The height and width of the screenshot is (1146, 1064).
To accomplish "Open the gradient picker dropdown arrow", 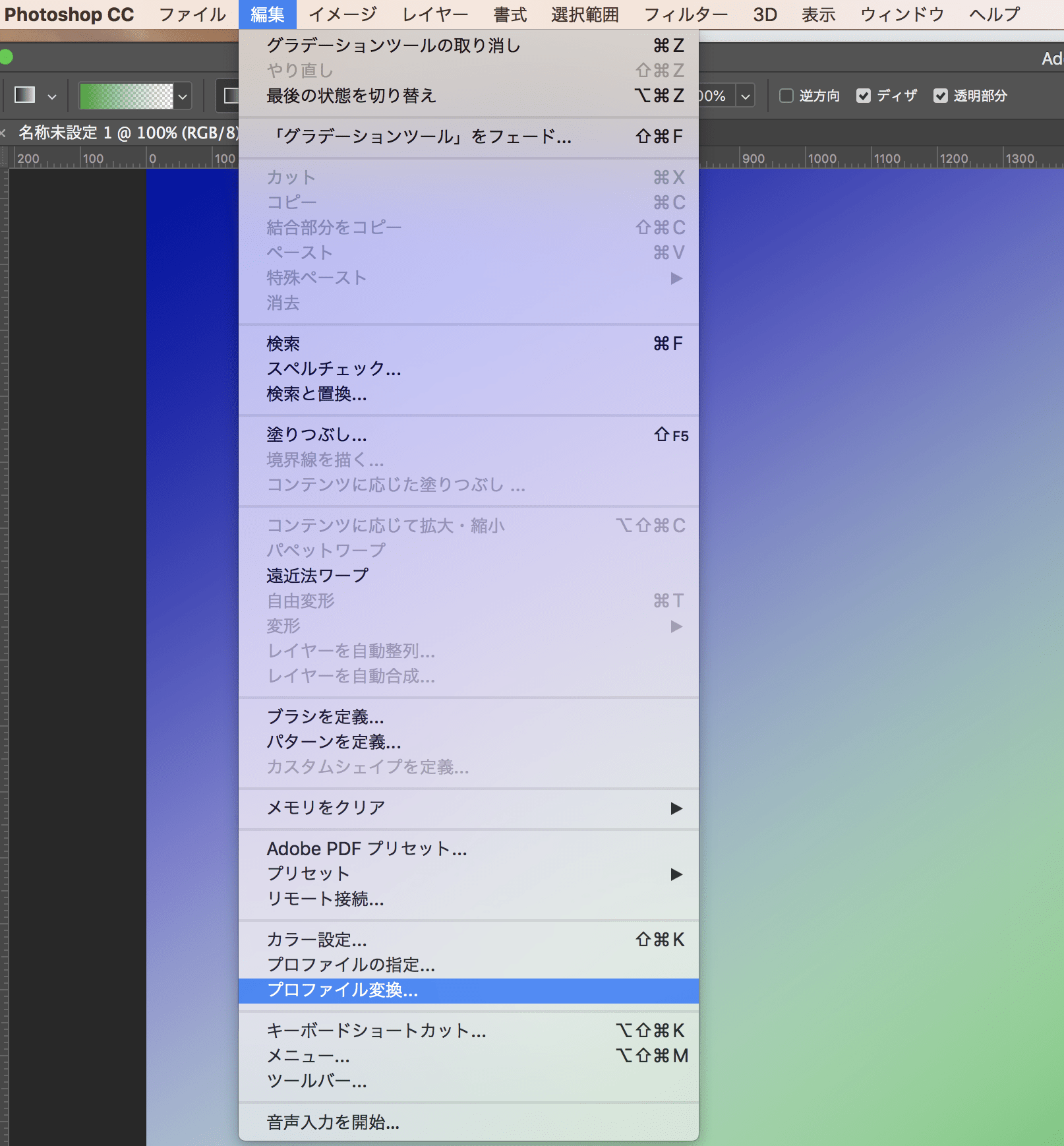I will pyautogui.click(x=183, y=96).
